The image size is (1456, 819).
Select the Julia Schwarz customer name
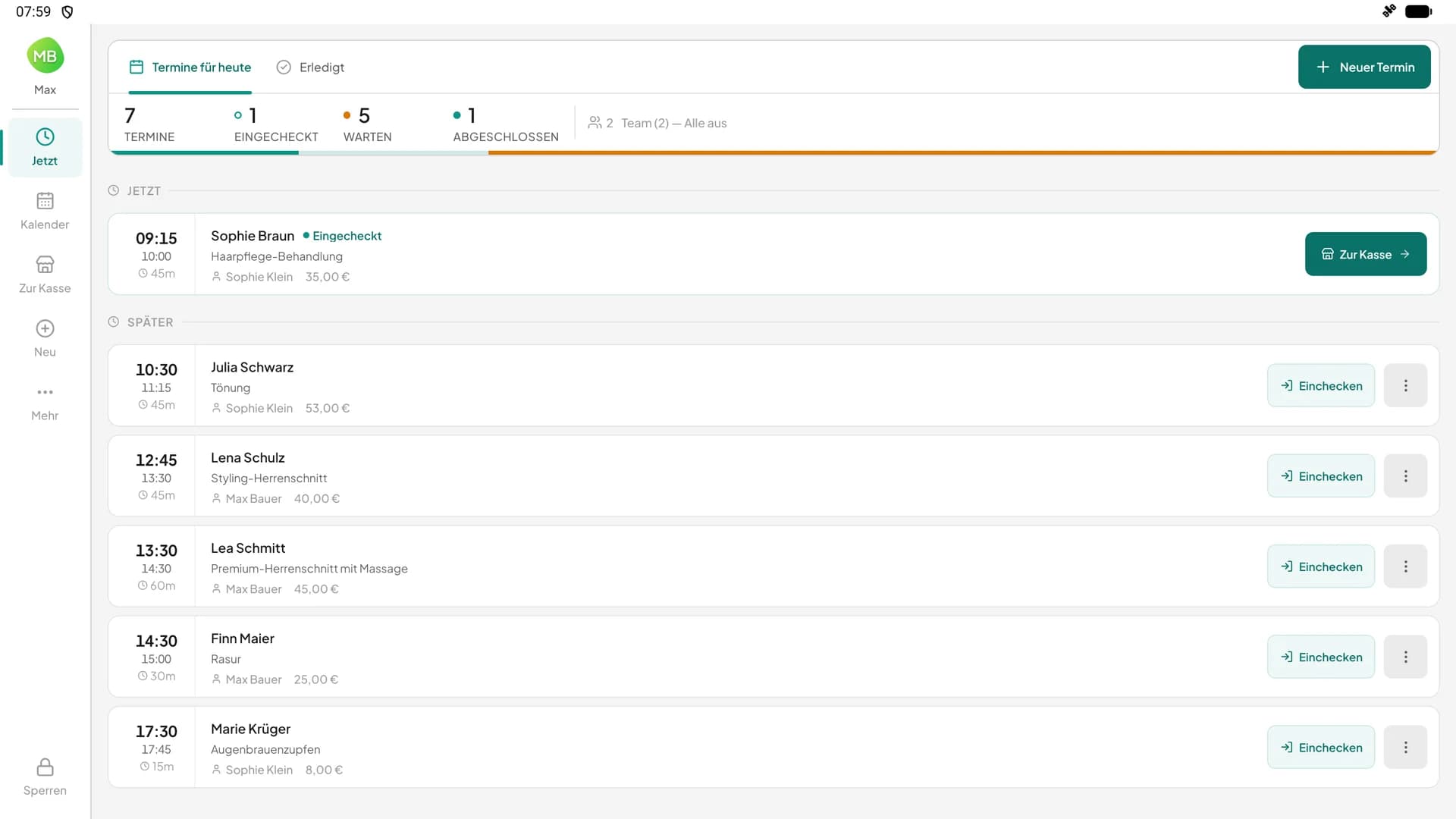click(252, 367)
